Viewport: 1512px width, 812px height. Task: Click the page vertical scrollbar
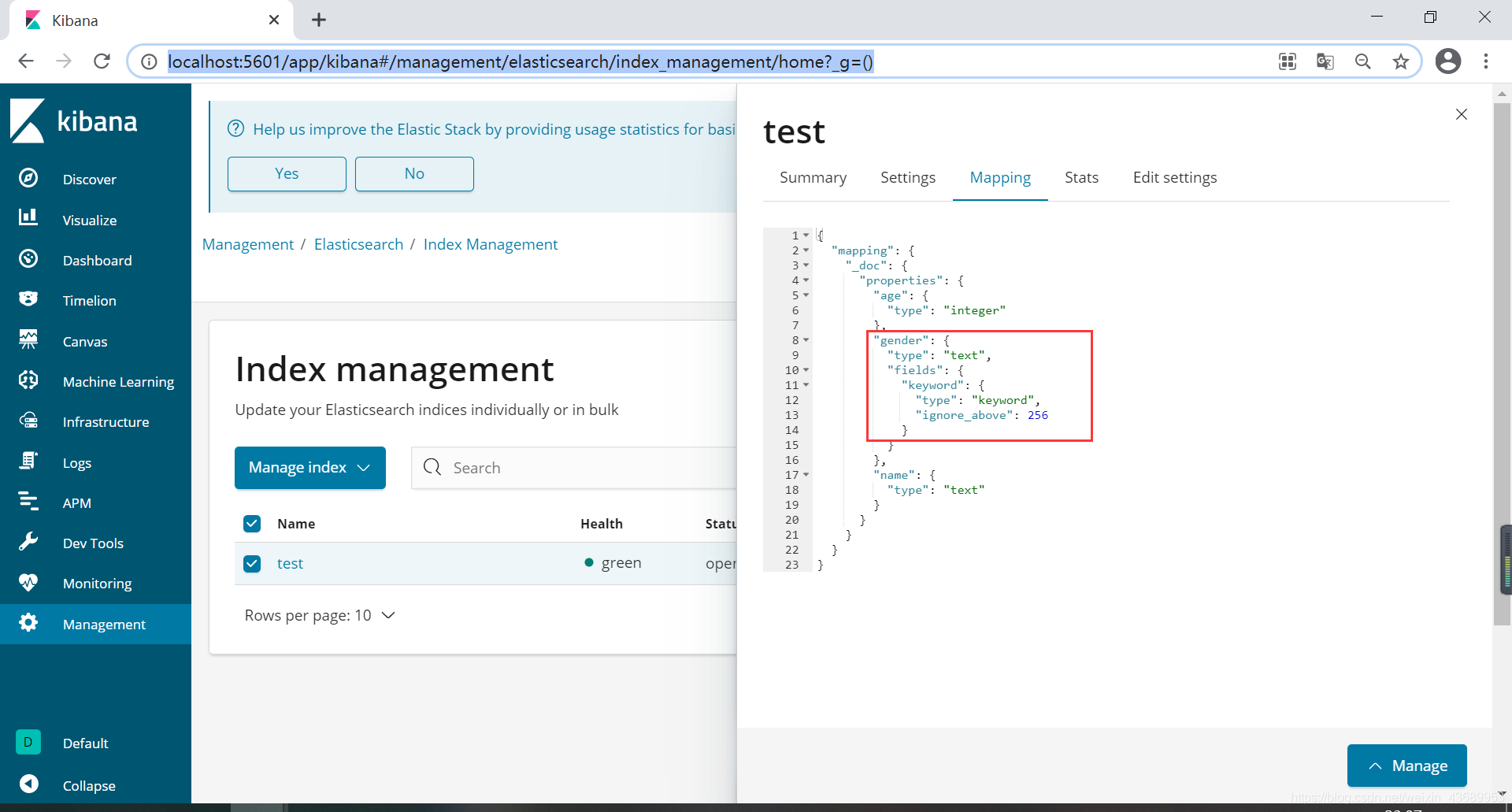coord(1502,362)
